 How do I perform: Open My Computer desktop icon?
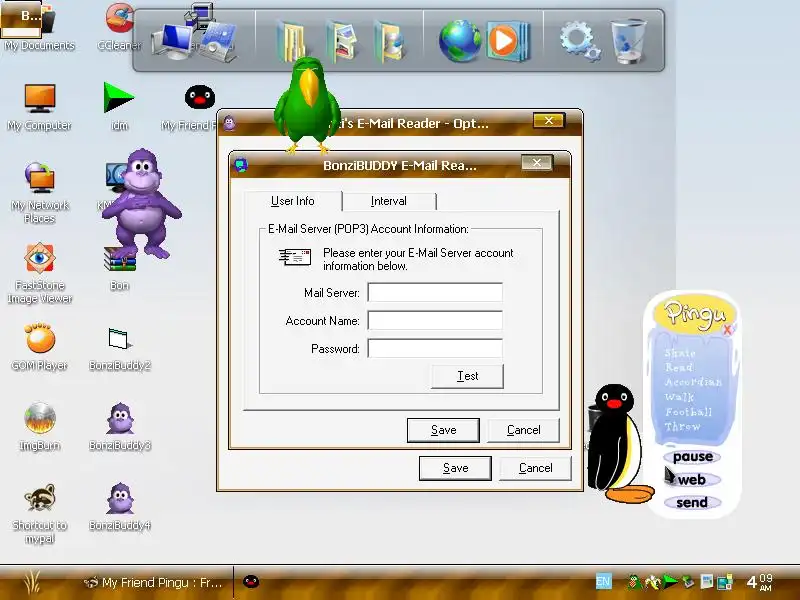click(x=39, y=107)
